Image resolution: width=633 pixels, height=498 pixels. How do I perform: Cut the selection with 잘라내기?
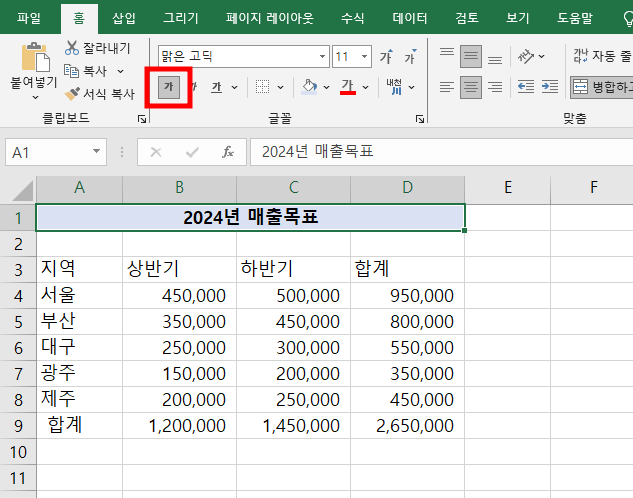pos(97,48)
